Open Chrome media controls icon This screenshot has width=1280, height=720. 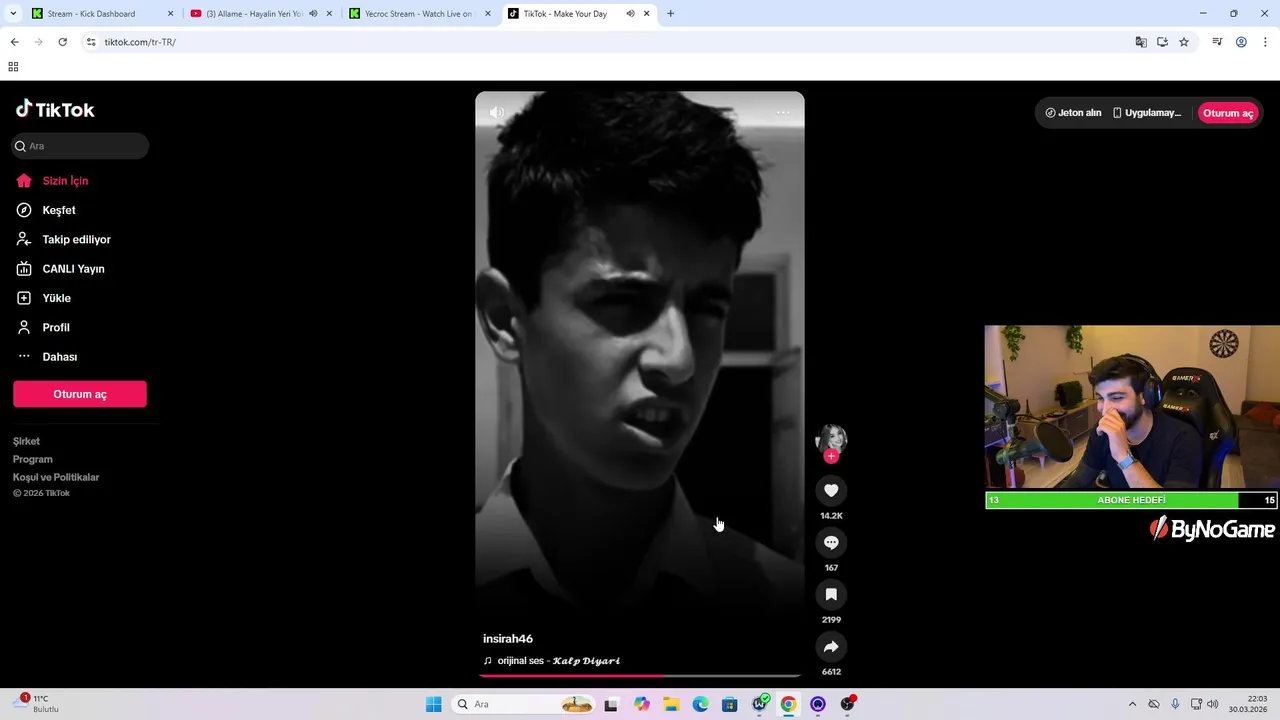[x=1217, y=42]
